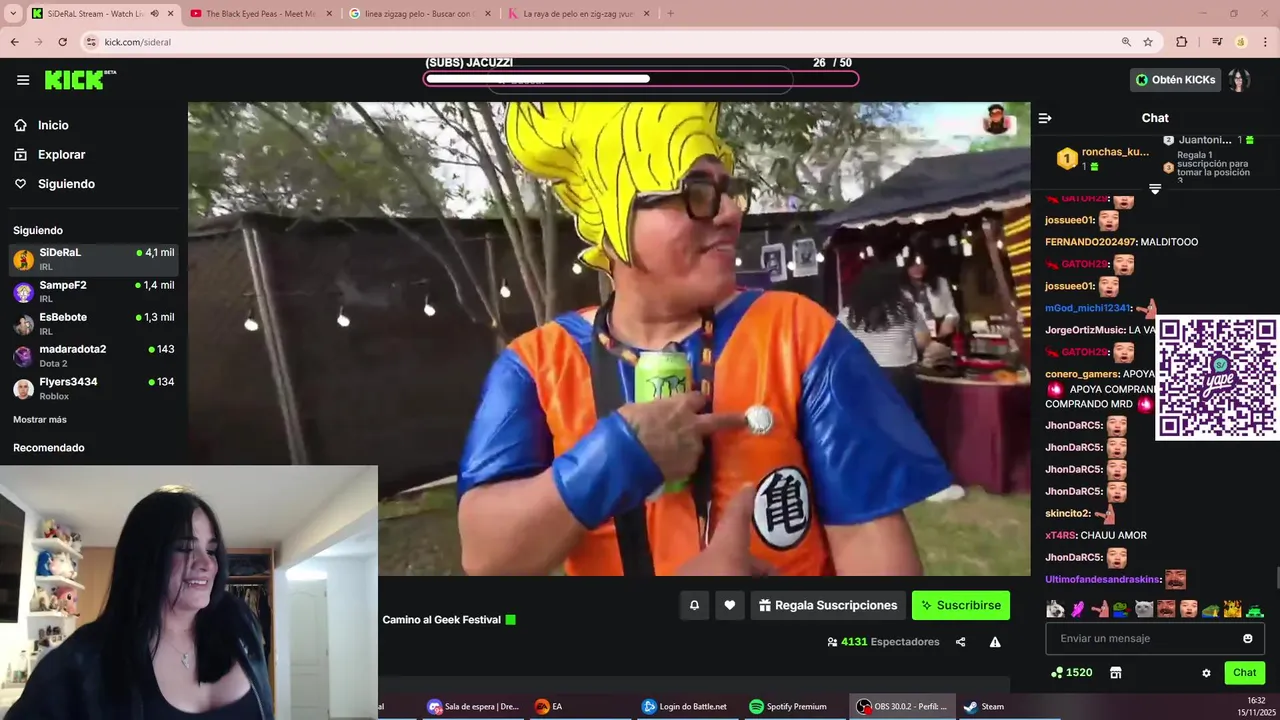Open chat settings gear icon

1206,673
